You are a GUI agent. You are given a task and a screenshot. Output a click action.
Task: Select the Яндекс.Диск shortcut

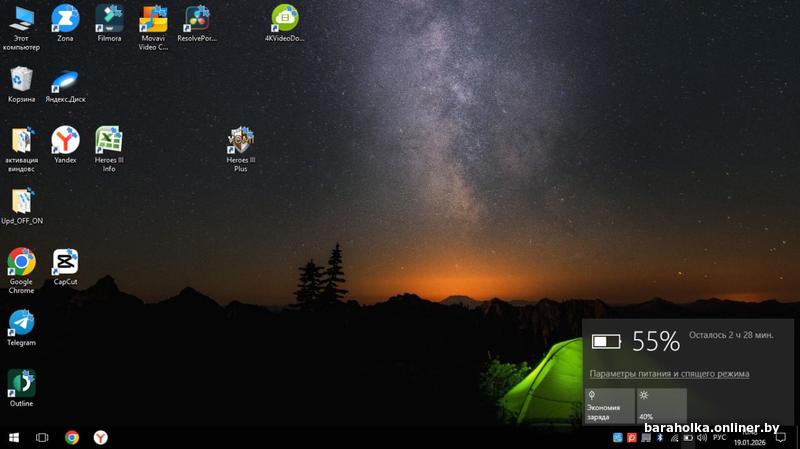(65, 84)
